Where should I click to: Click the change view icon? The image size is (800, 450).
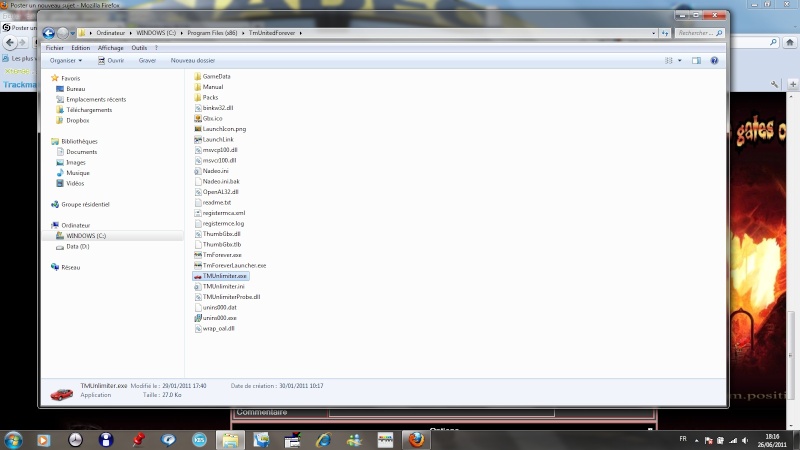[668, 61]
